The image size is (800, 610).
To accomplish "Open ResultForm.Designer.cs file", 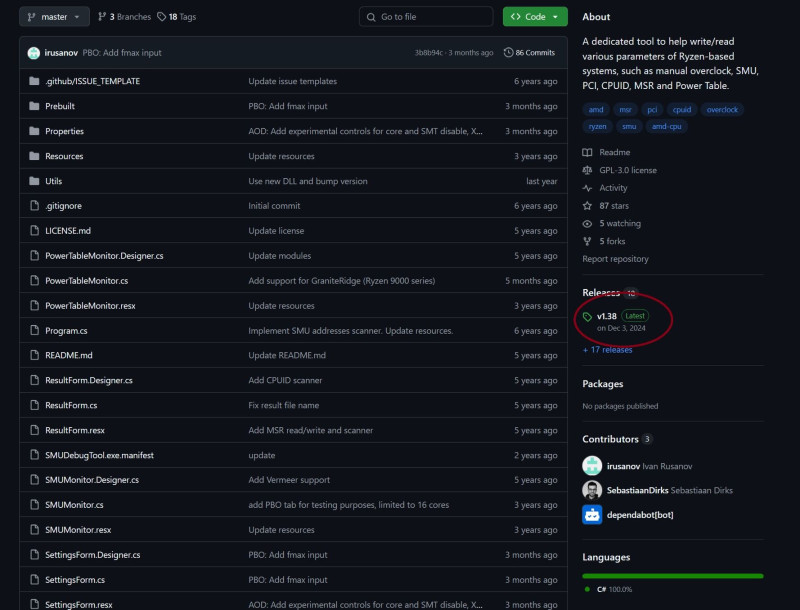I will tap(89, 380).
